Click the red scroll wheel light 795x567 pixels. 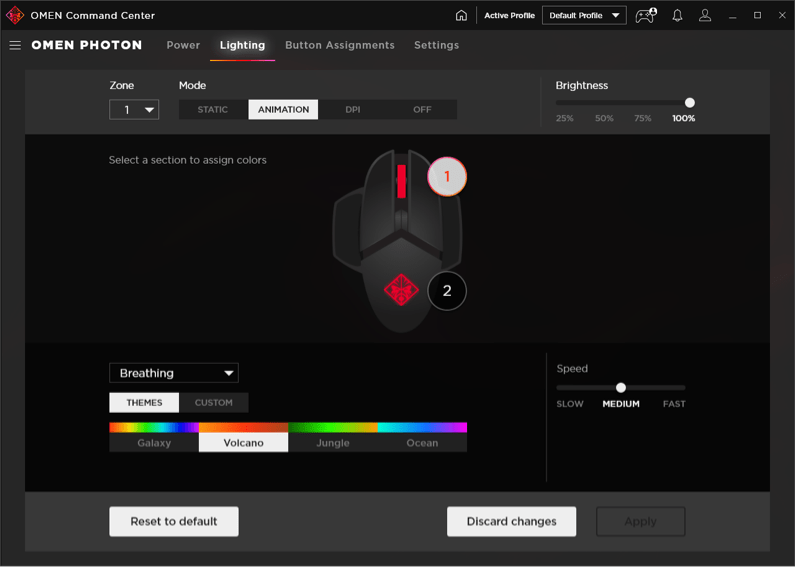click(x=402, y=181)
